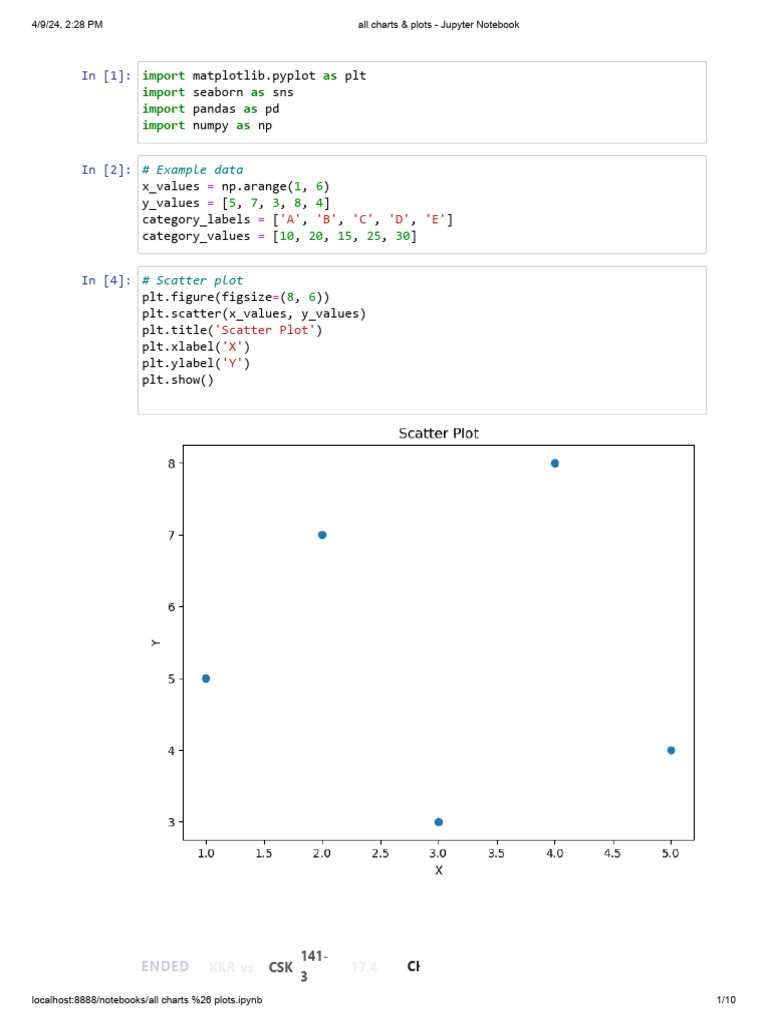The width and height of the screenshot is (768, 1024).
Task: Click the Y axis label
Action: click(x=155, y=643)
